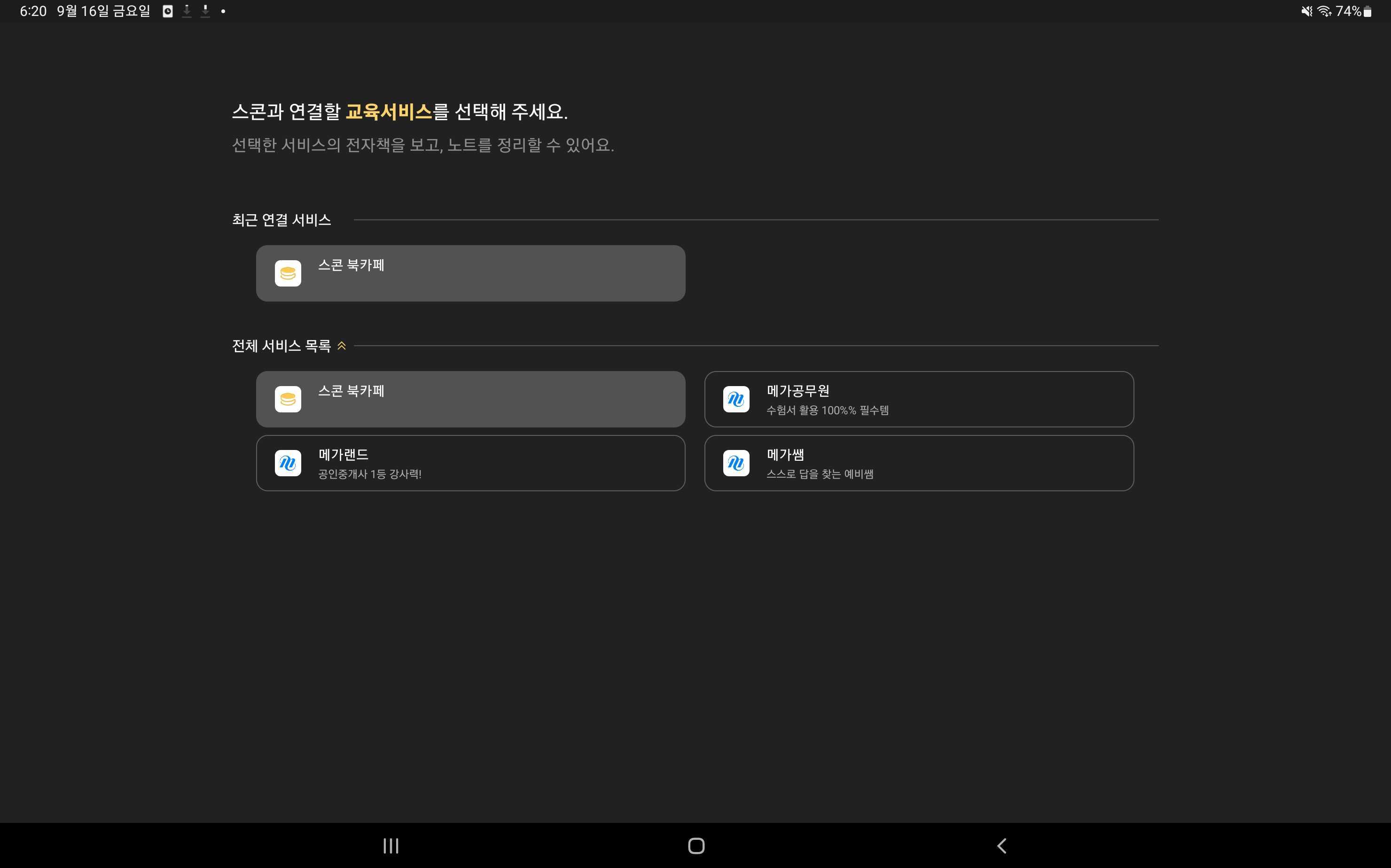Collapse the 전체 서비스 목록 chevron
The height and width of the screenshot is (868, 1391).
click(342, 346)
